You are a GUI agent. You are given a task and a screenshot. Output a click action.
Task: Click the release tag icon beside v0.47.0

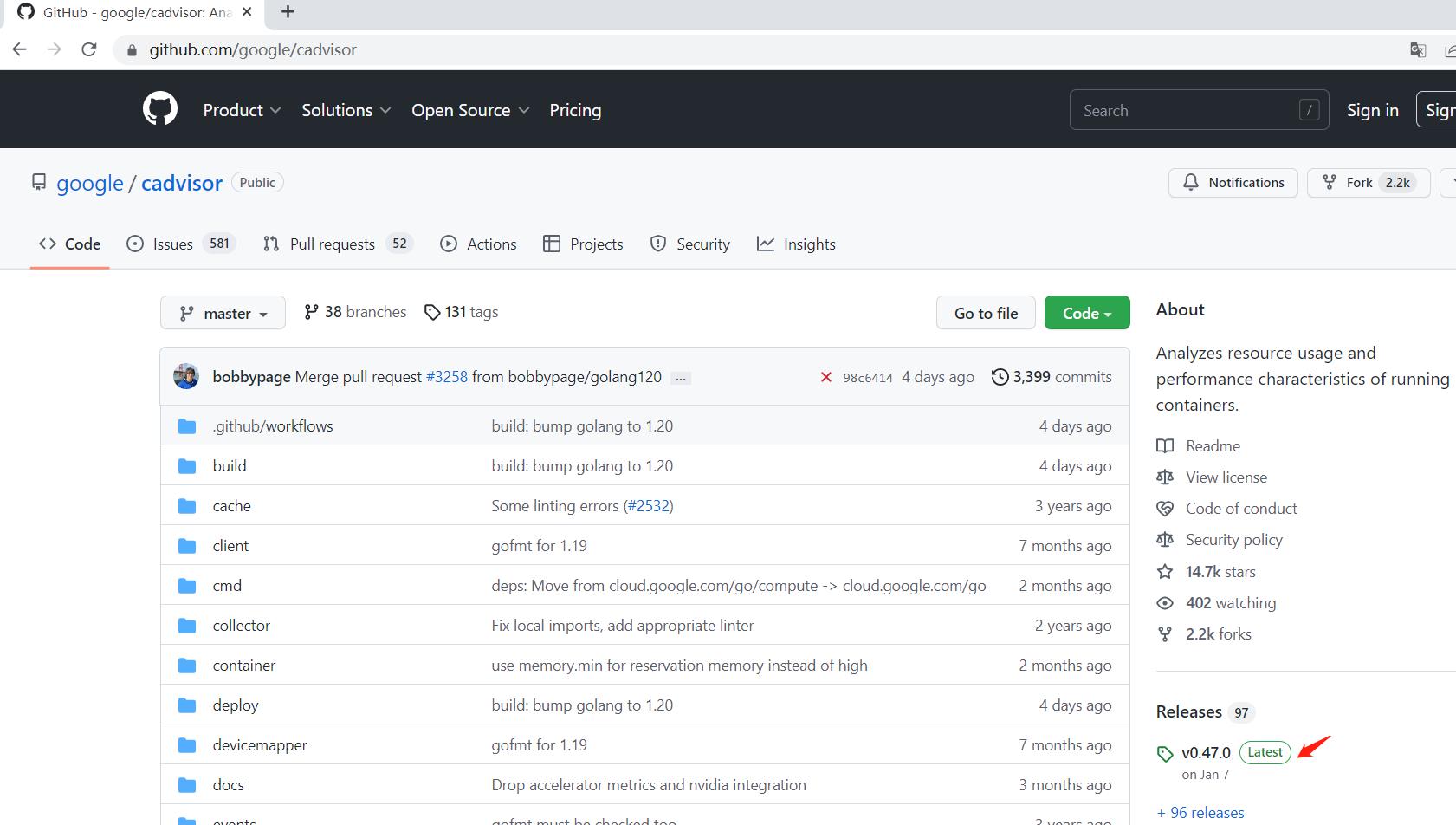pyautogui.click(x=1165, y=754)
